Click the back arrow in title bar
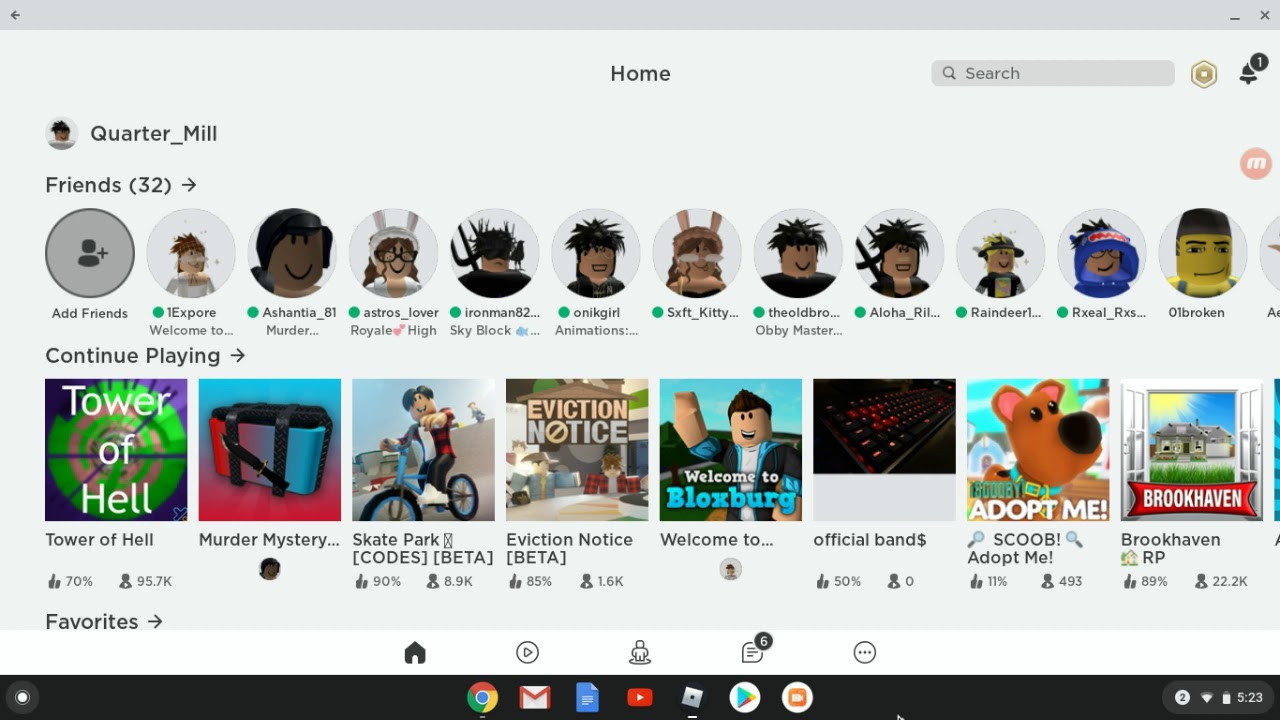 15,15
